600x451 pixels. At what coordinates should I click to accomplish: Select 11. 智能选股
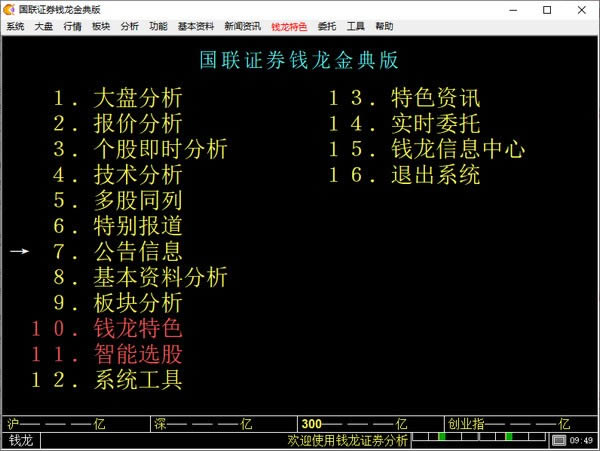[x=107, y=354]
